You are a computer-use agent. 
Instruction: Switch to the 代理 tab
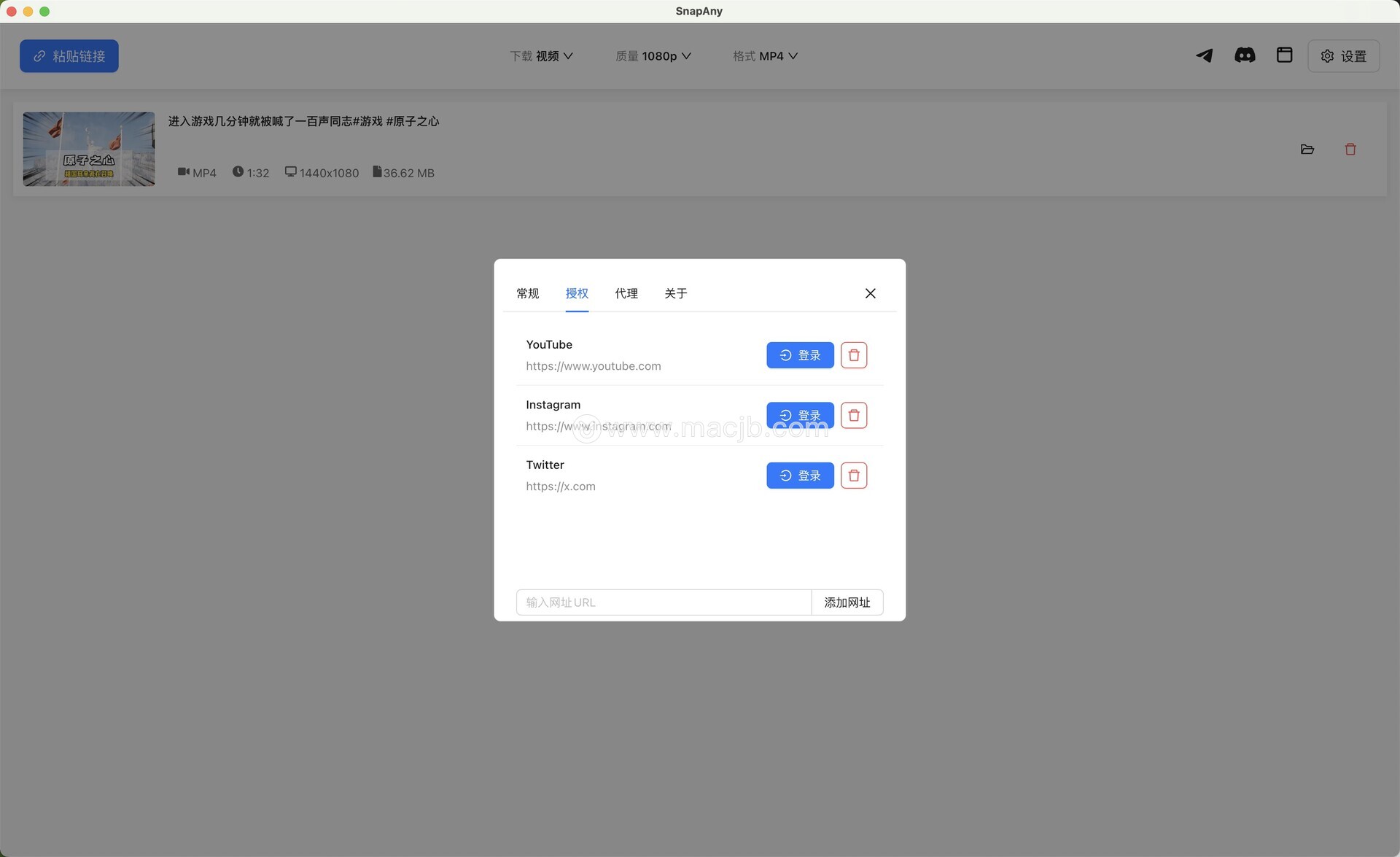(x=626, y=293)
